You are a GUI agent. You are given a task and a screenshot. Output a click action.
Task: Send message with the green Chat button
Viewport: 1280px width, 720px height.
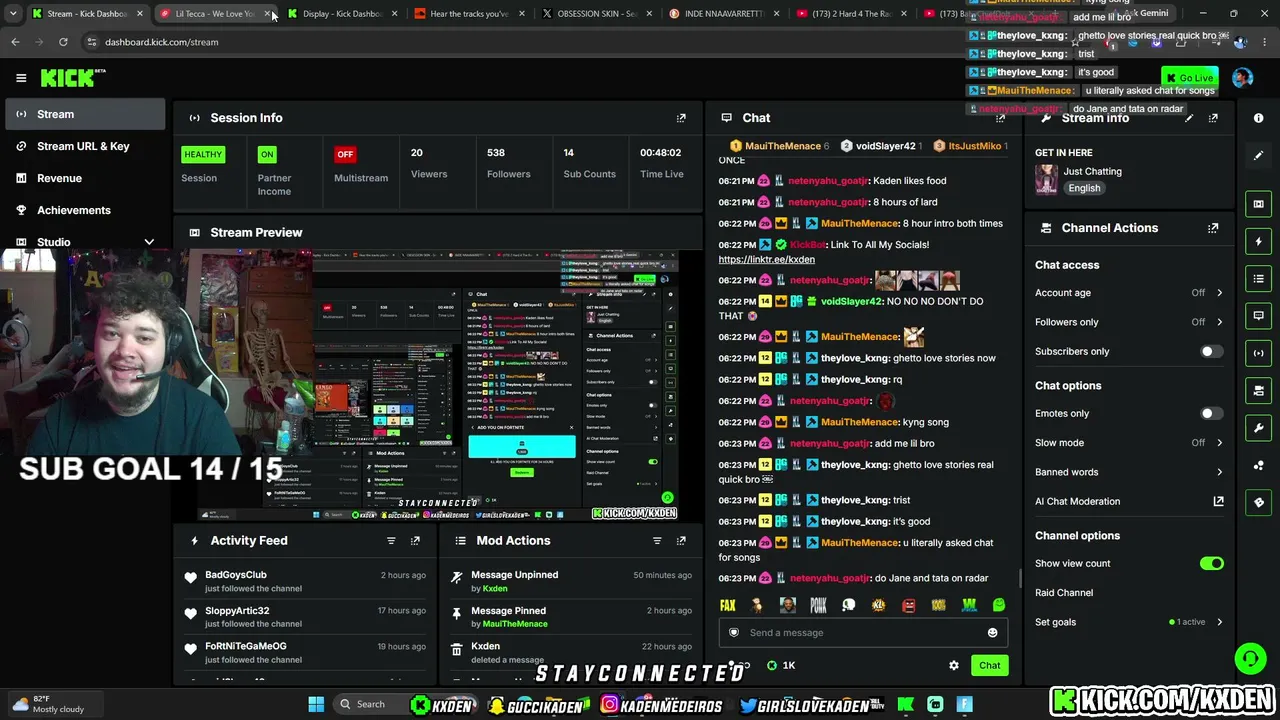[x=989, y=666]
